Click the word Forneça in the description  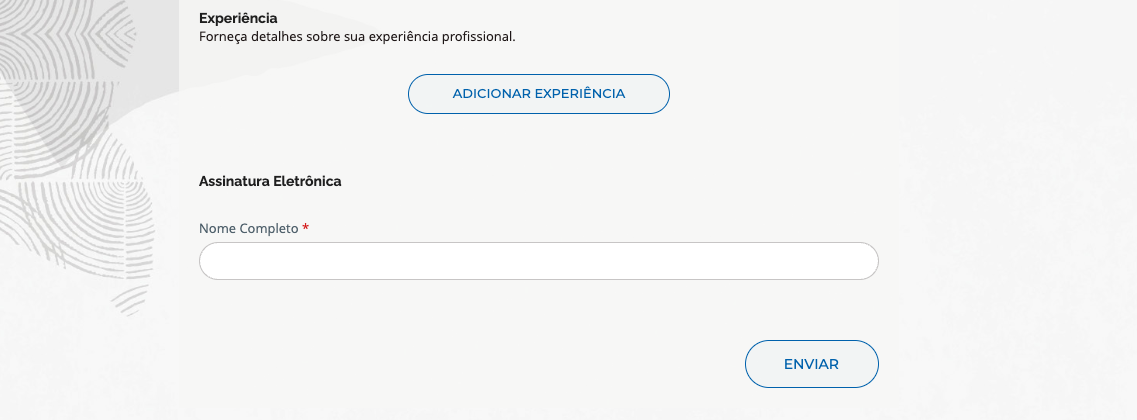pyautogui.click(x=222, y=37)
